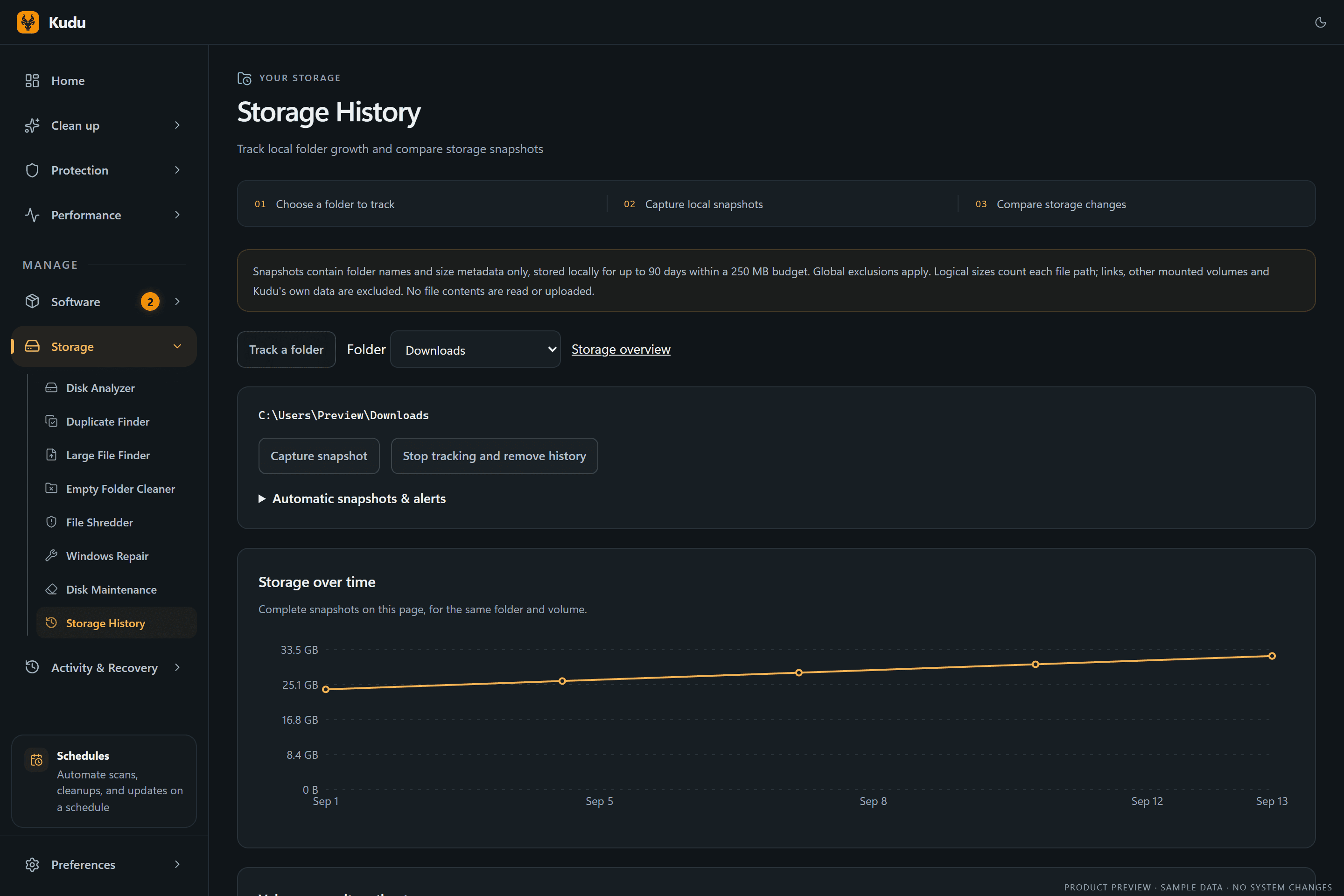Screen dimensions: 1344x896
Task: Expand the Software section chevron
Action: click(x=177, y=301)
